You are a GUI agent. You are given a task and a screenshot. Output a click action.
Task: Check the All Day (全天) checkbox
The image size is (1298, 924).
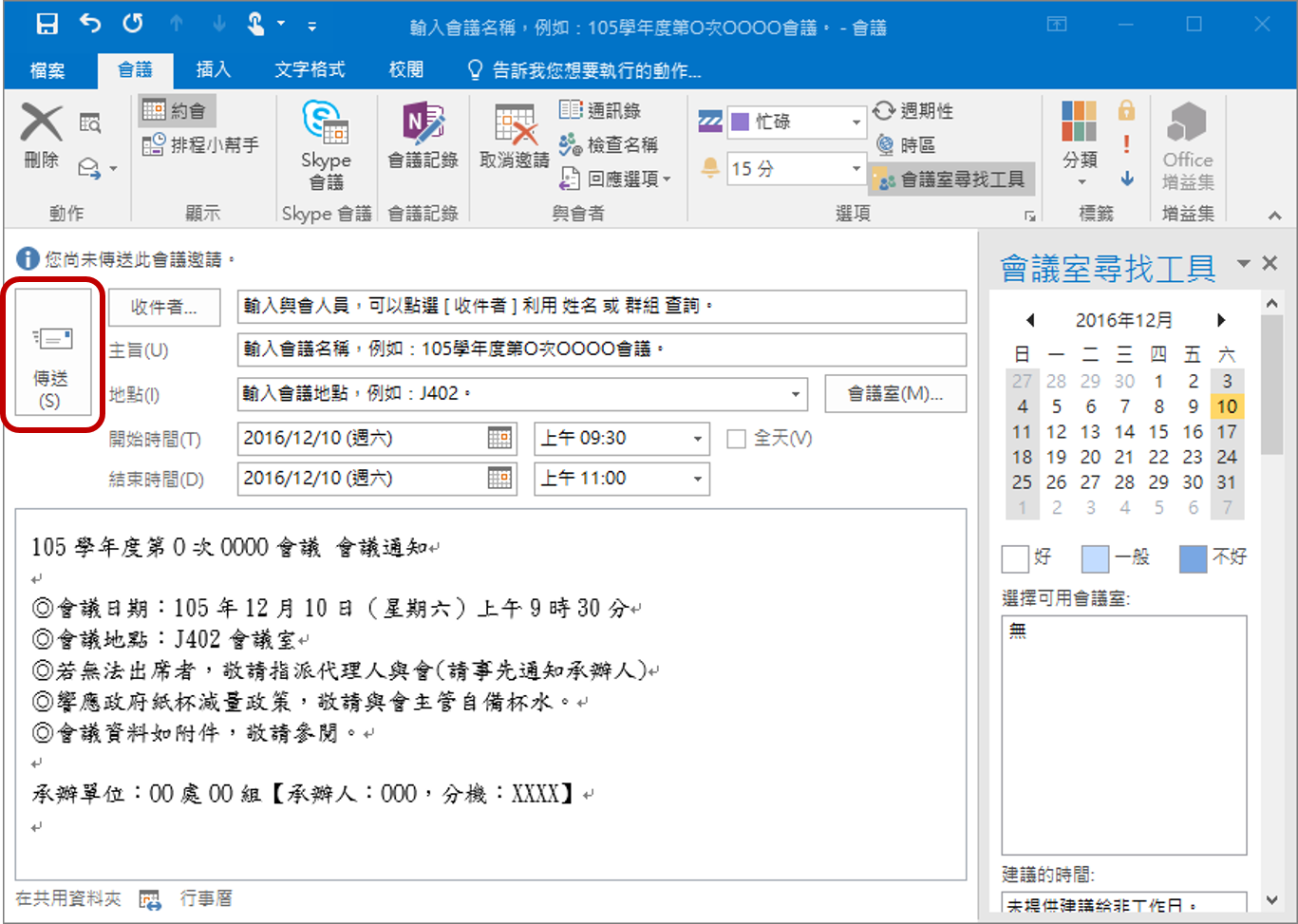point(736,439)
